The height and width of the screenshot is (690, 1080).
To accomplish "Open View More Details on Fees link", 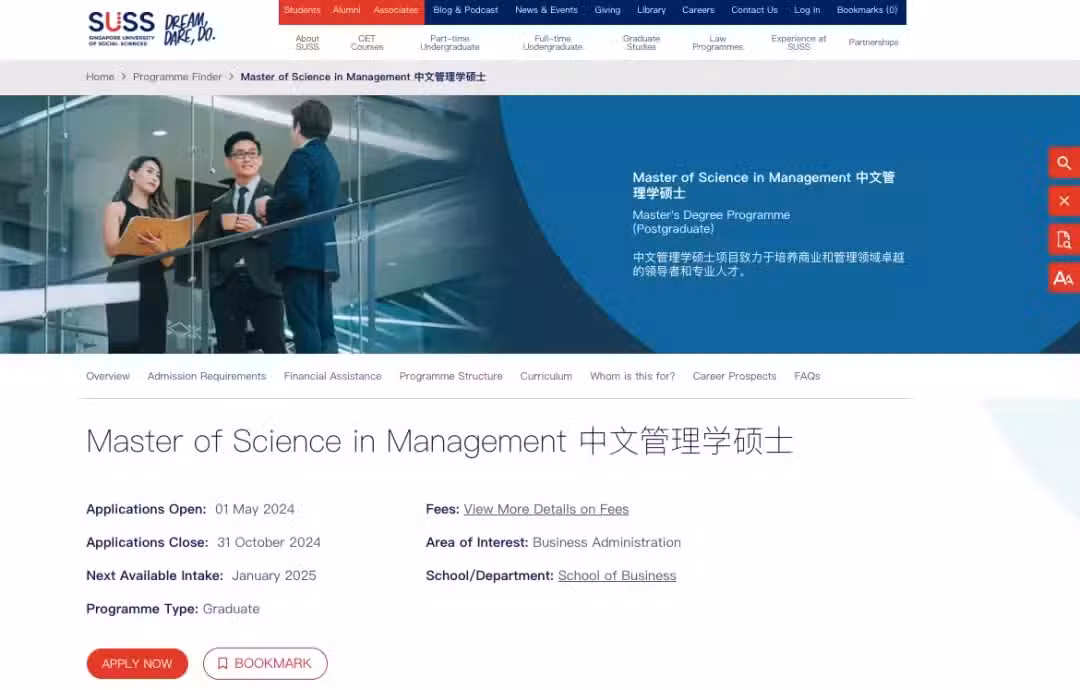I will click(x=546, y=509).
